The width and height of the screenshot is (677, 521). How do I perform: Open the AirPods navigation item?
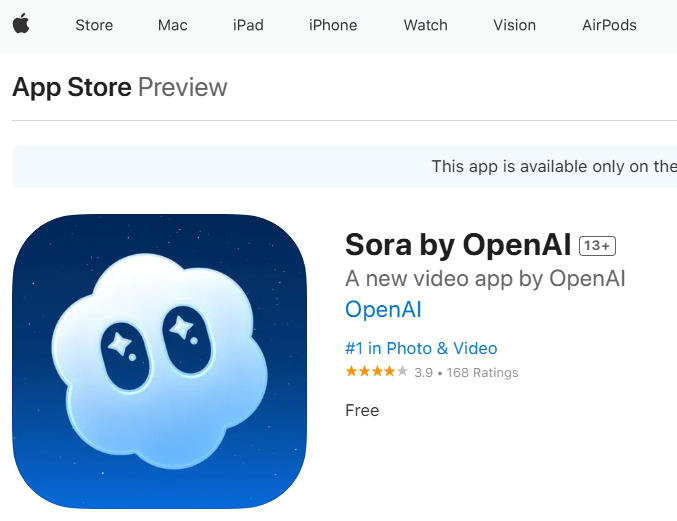coord(609,25)
